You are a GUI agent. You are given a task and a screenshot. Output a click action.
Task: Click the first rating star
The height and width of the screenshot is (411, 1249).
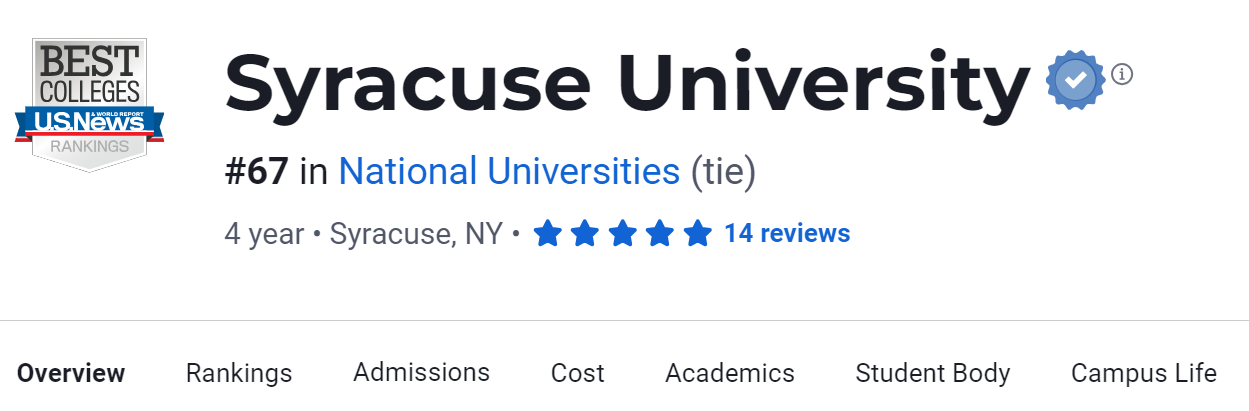[x=547, y=234]
